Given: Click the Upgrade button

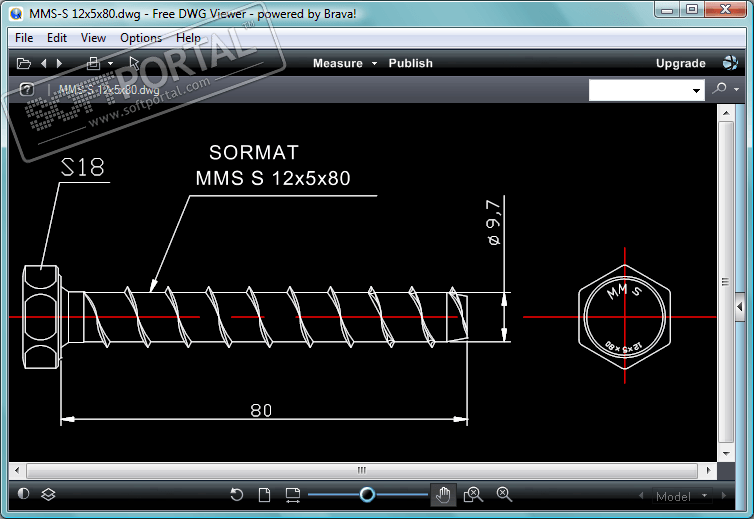Looking at the screenshot, I should point(680,63).
